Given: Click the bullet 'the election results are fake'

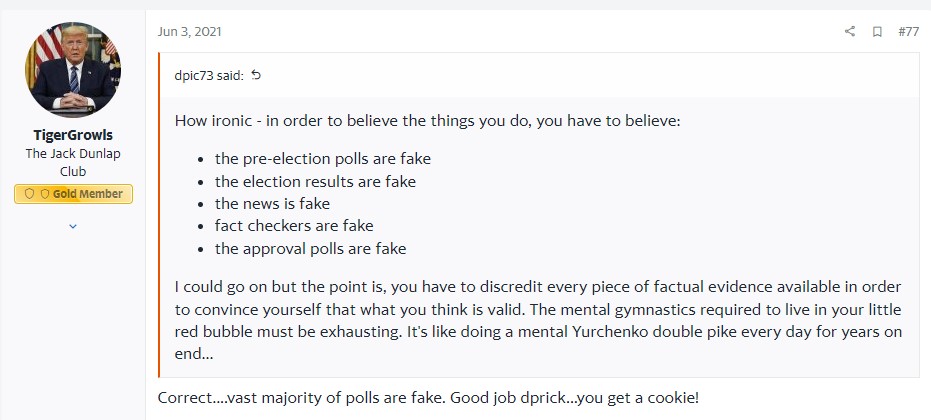Looking at the screenshot, I should [x=315, y=181].
